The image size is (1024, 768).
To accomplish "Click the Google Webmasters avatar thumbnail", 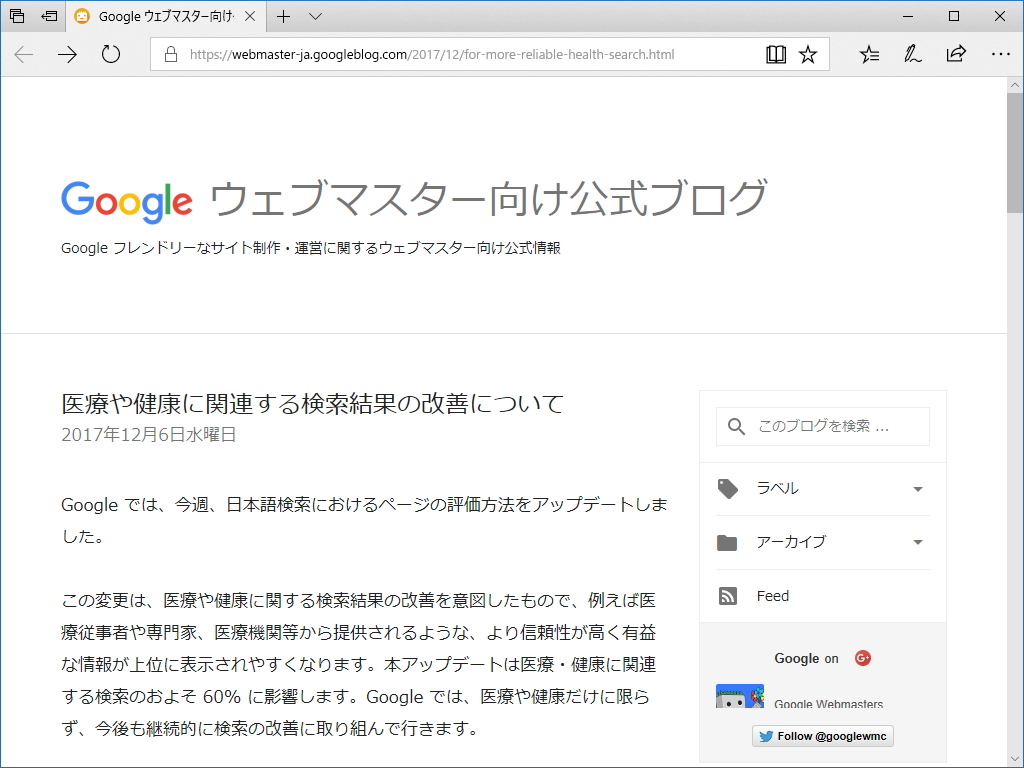I will coord(739,694).
